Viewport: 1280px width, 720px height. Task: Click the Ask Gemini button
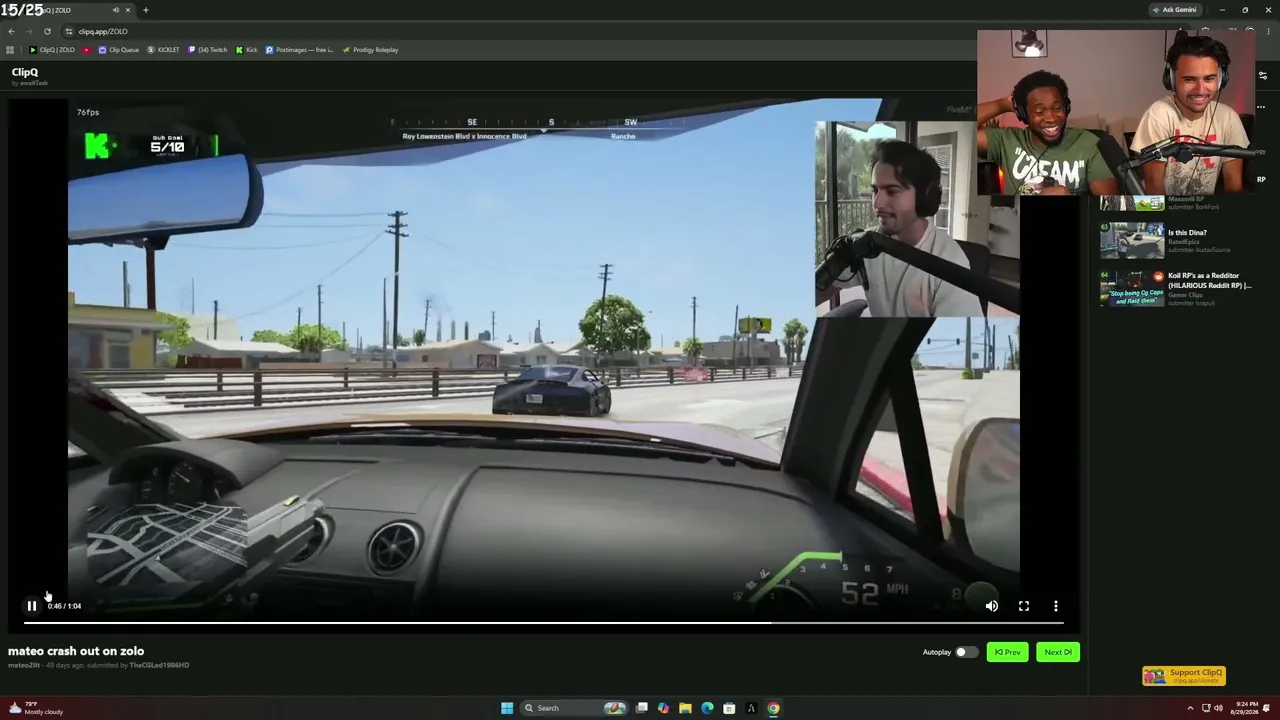pyautogui.click(x=1175, y=10)
